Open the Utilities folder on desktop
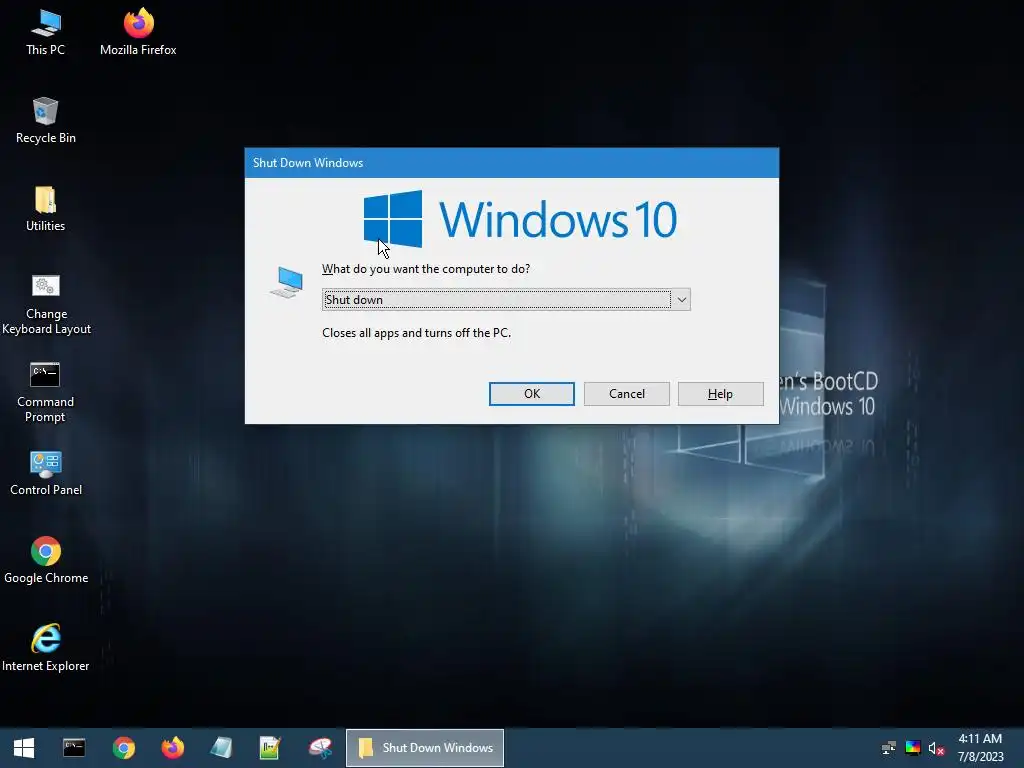The height and width of the screenshot is (768, 1024). click(46, 209)
